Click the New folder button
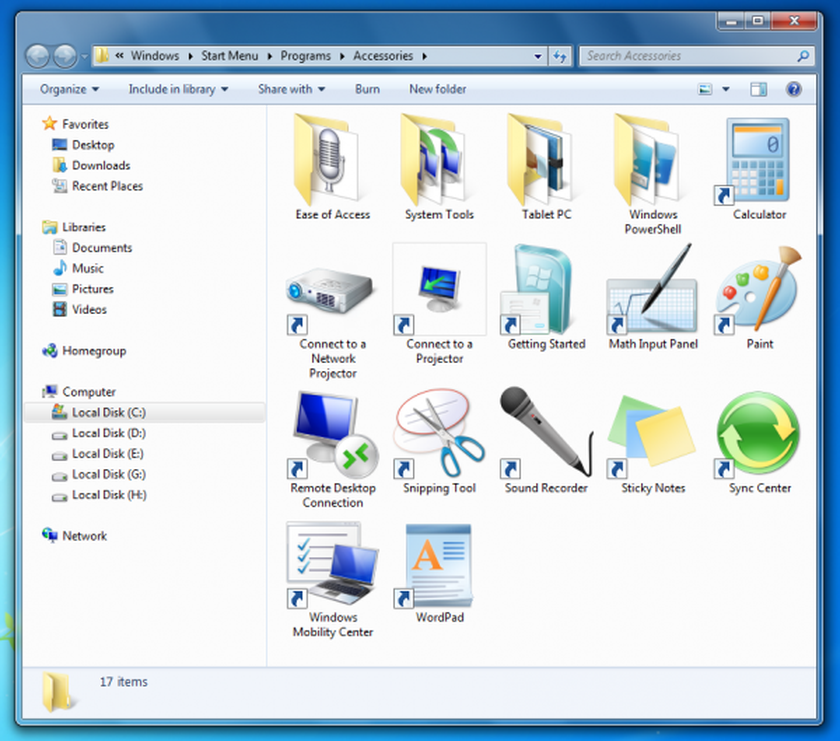The image size is (840, 741). click(x=437, y=89)
